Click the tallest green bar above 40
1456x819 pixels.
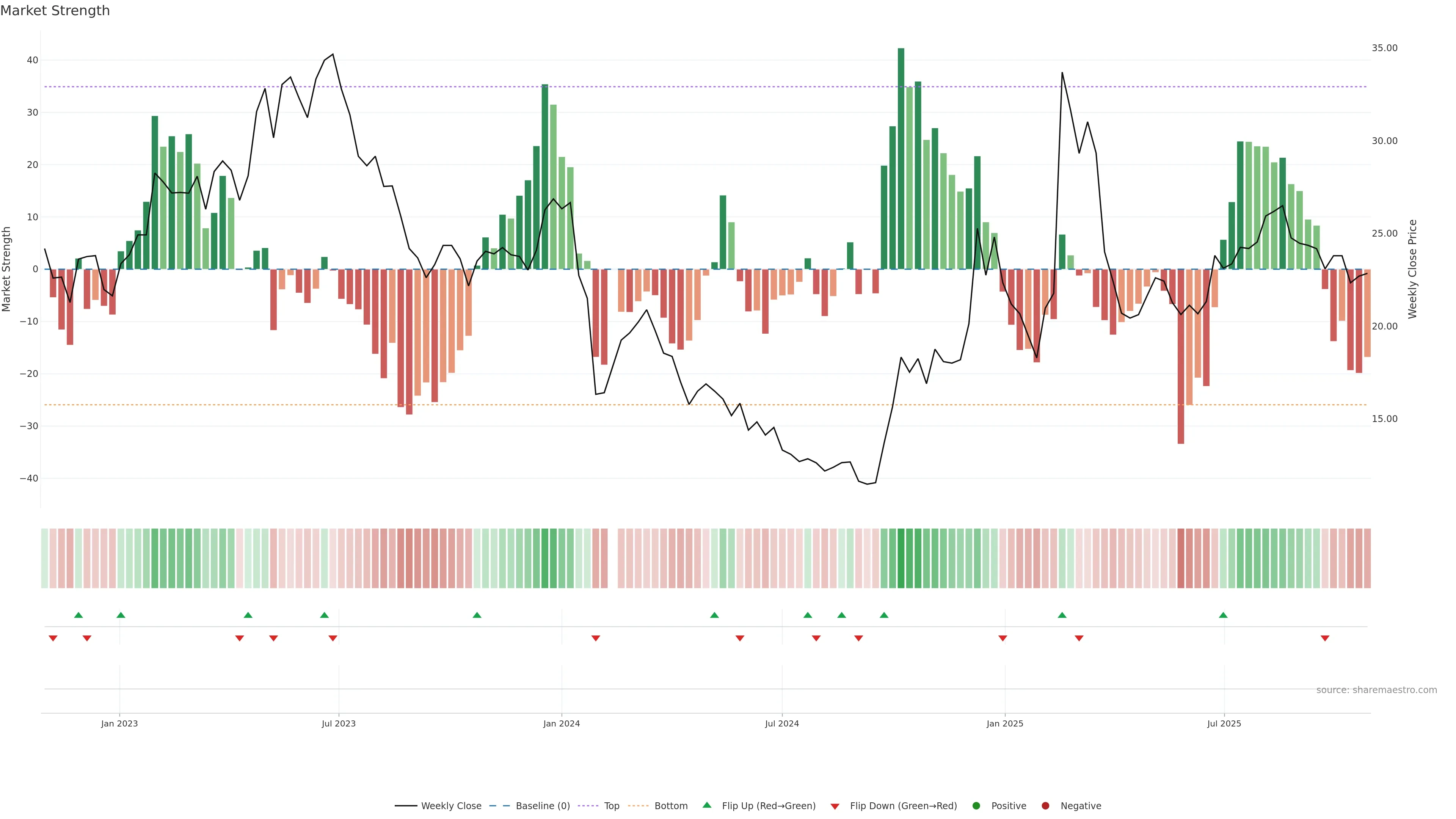(x=901, y=158)
